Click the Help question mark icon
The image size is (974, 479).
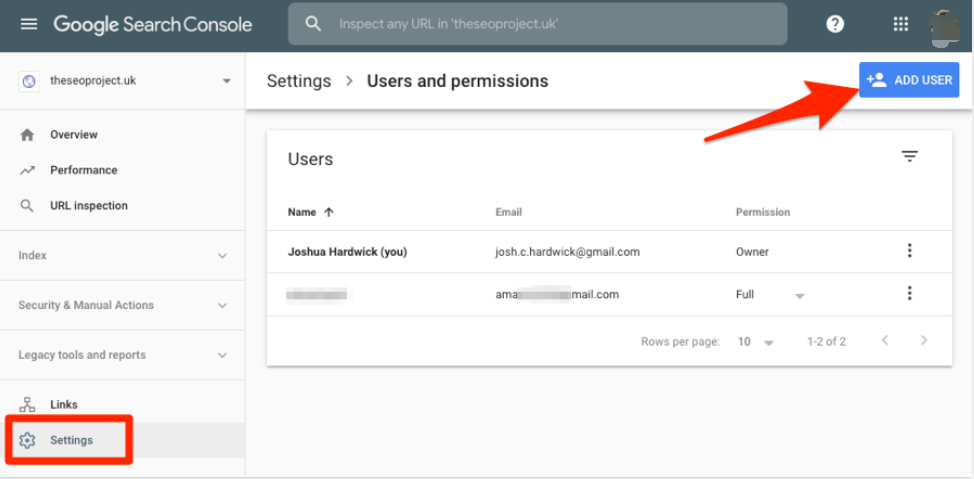tap(835, 24)
